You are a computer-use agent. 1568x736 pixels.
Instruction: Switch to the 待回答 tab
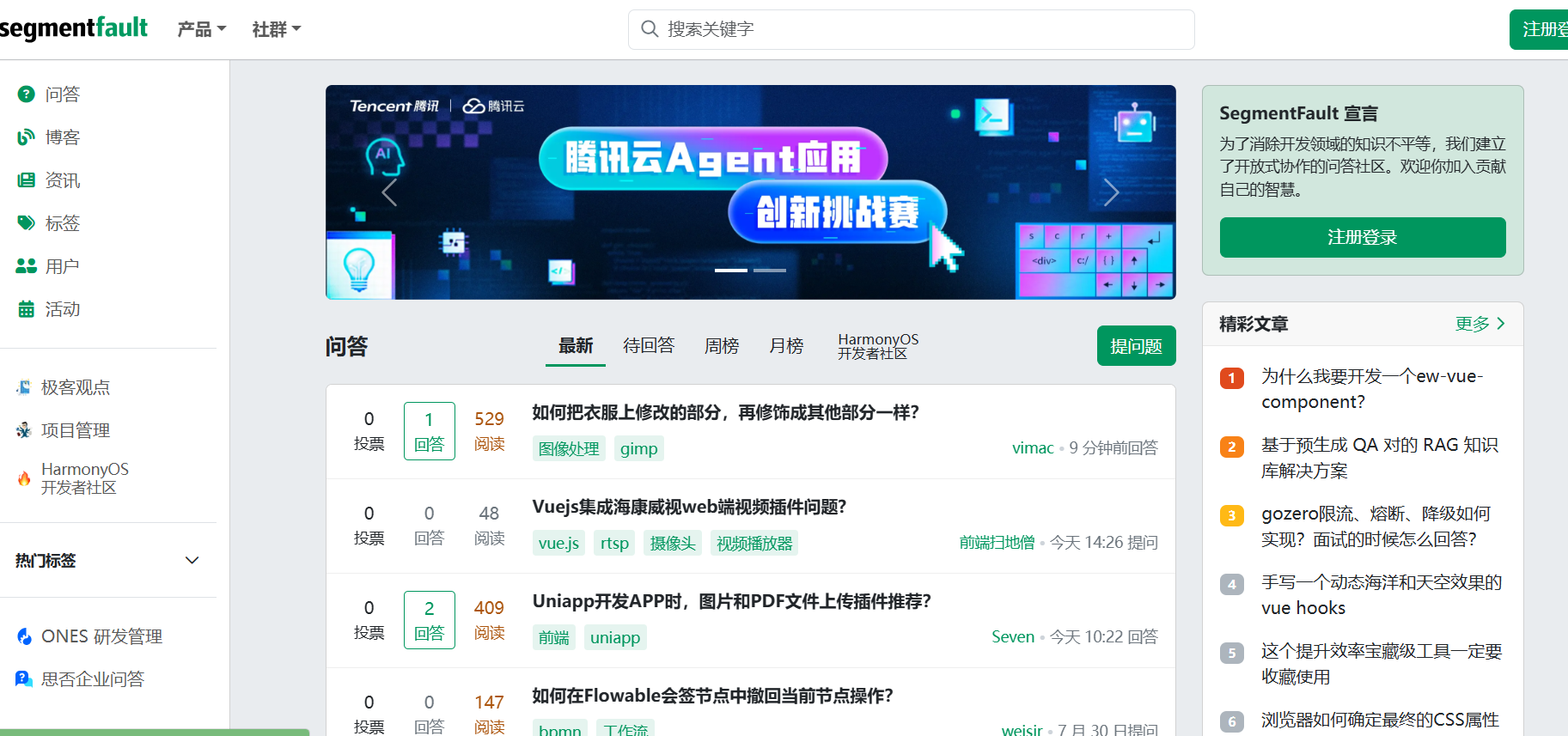649,345
